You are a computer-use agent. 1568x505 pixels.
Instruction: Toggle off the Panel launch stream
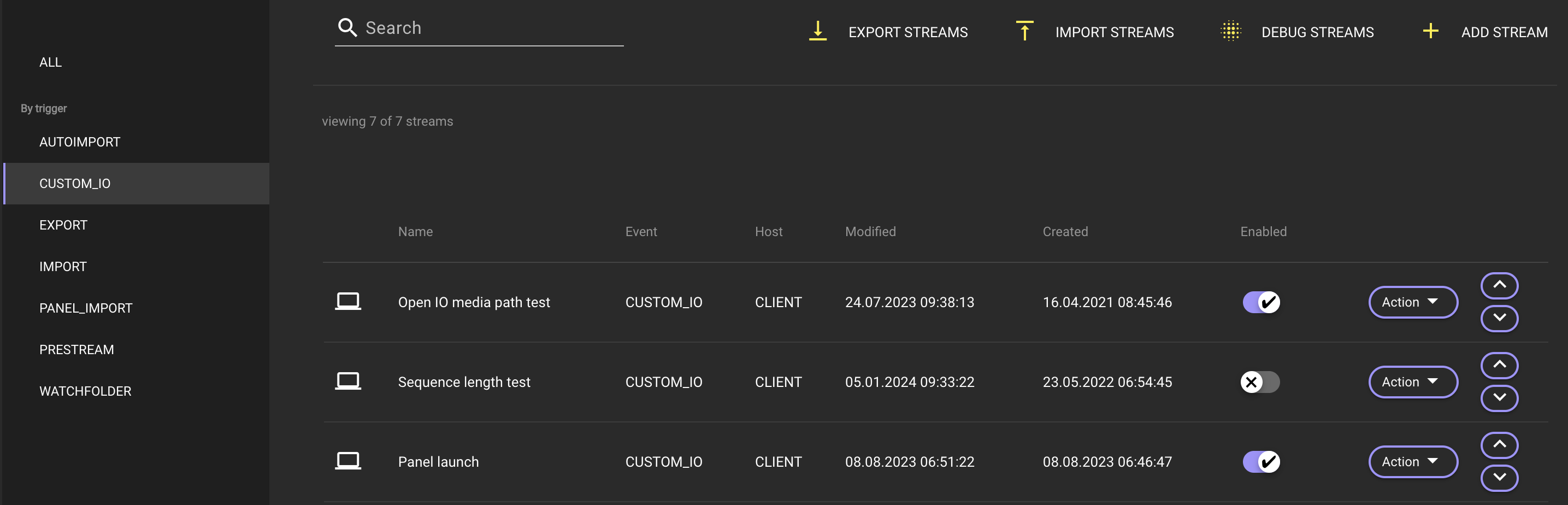pyautogui.click(x=1260, y=462)
